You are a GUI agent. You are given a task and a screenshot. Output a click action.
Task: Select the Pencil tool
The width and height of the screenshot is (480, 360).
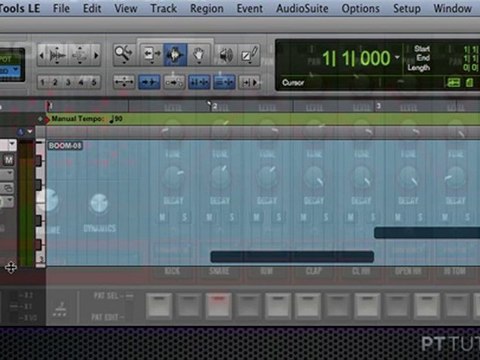tap(249, 54)
